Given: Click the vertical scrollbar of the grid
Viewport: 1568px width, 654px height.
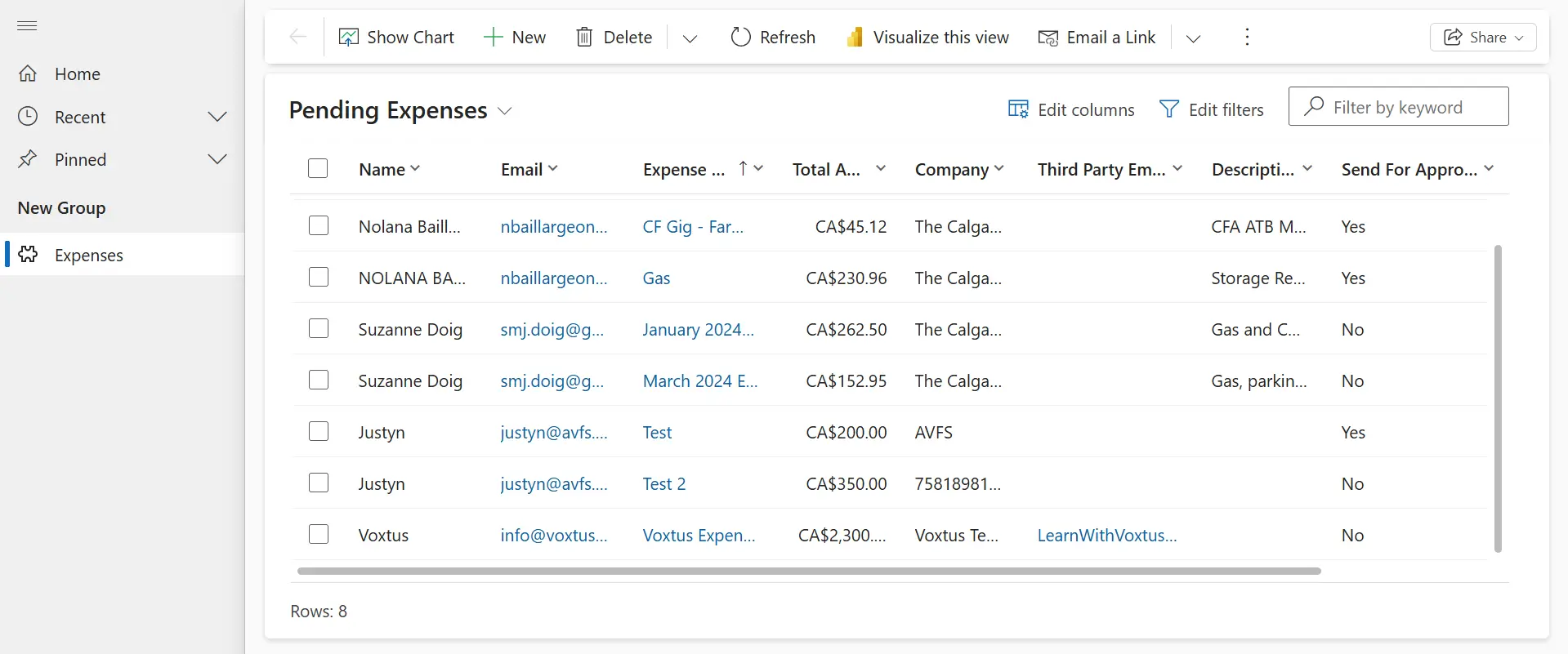Looking at the screenshot, I should click(1498, 398).
